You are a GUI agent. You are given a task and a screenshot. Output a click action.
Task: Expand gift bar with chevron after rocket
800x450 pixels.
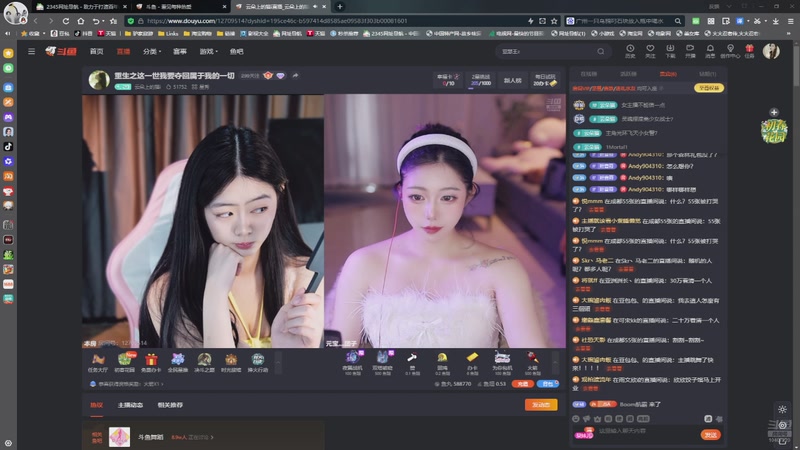click(x=555, y=363)
